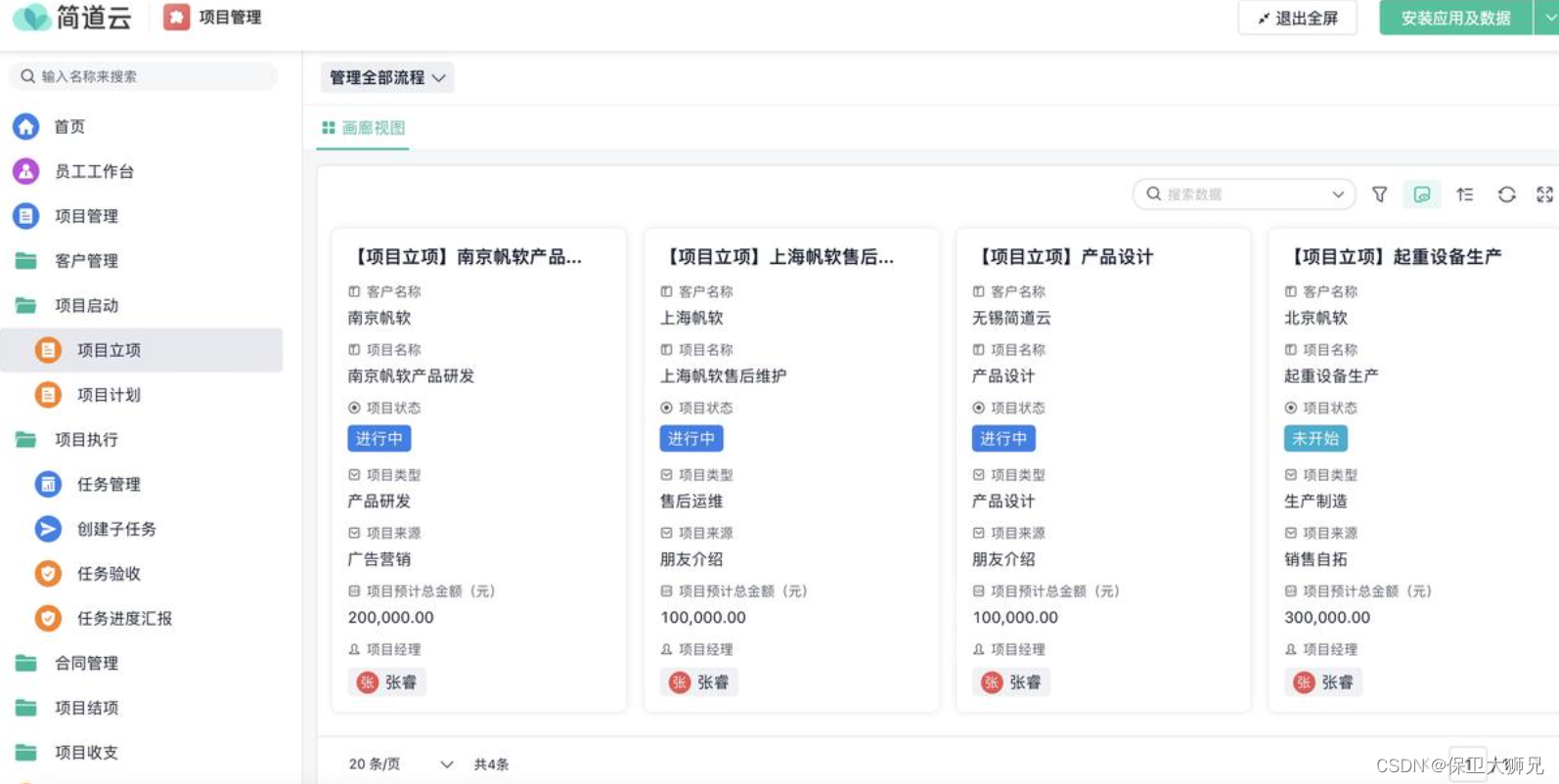Select 项目立项 in sidebar
Viewport: 1559px width, 784px height.
[142, 350]
